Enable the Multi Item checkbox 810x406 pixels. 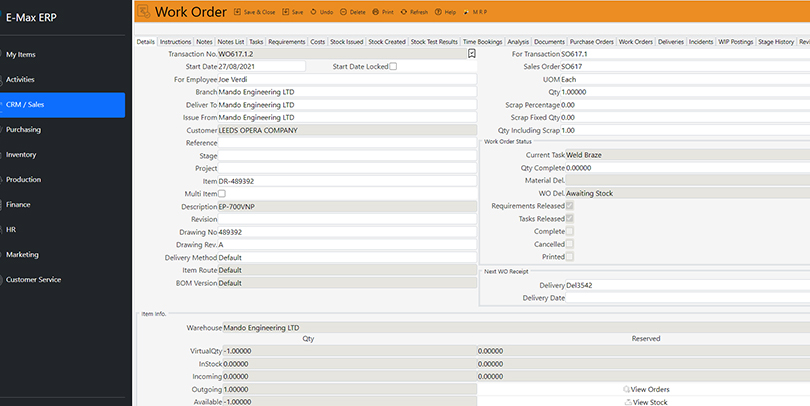(222, 193)
